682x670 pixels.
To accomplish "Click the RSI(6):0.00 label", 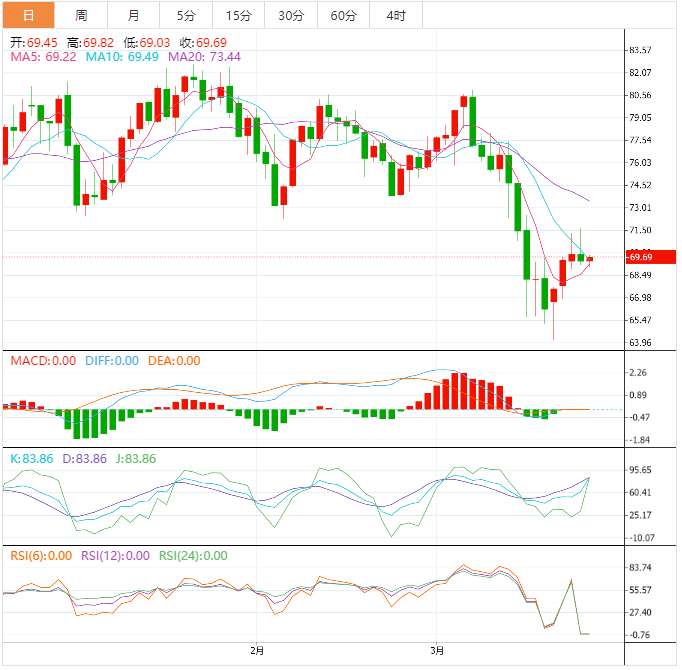I will coord(41,556).
